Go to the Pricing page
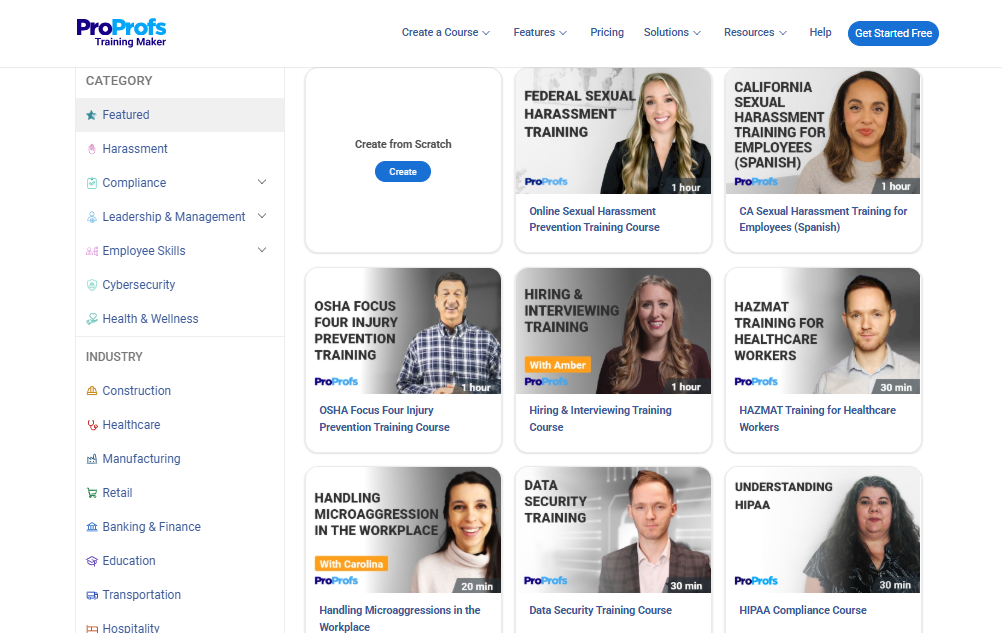This screenshot has height=633, width=1002. coord(607,33)
